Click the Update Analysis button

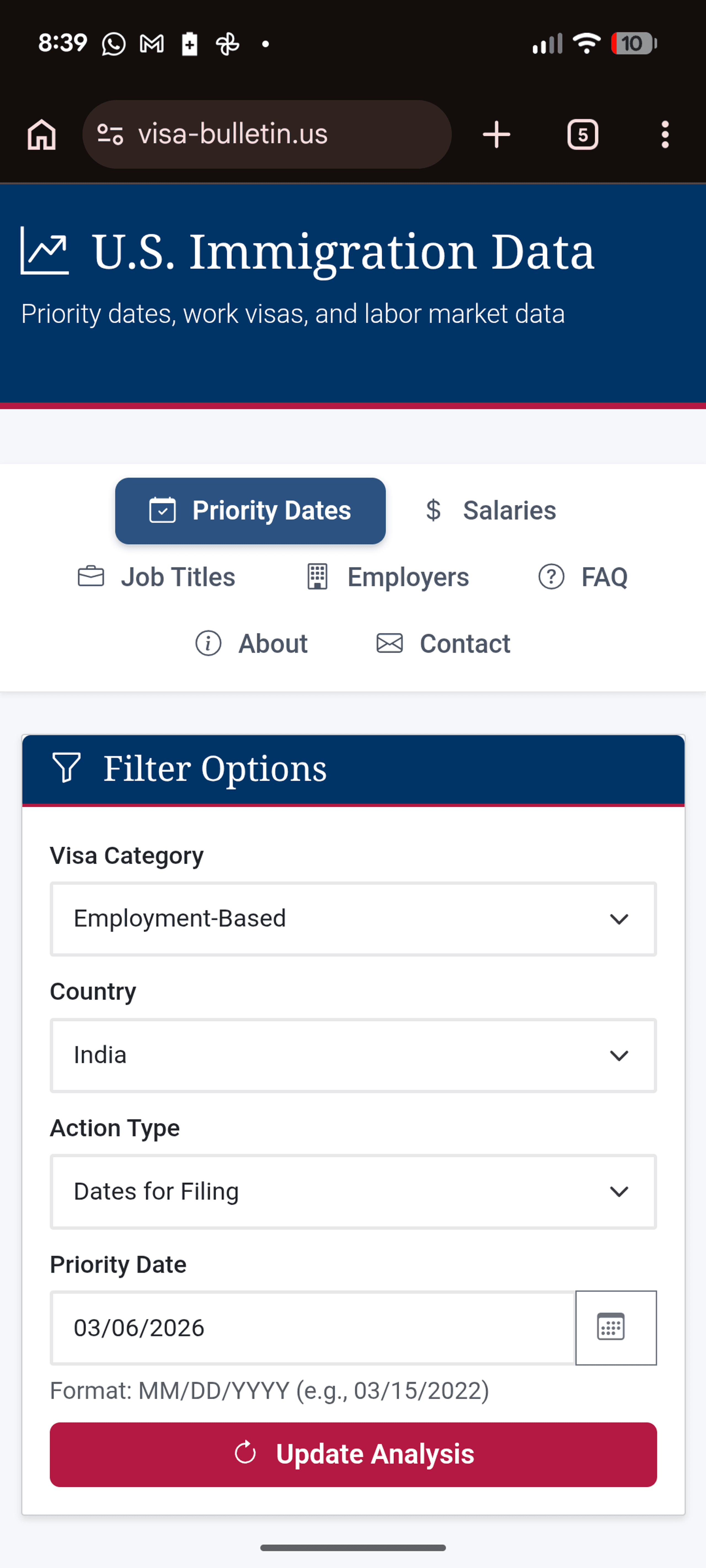353,1454
